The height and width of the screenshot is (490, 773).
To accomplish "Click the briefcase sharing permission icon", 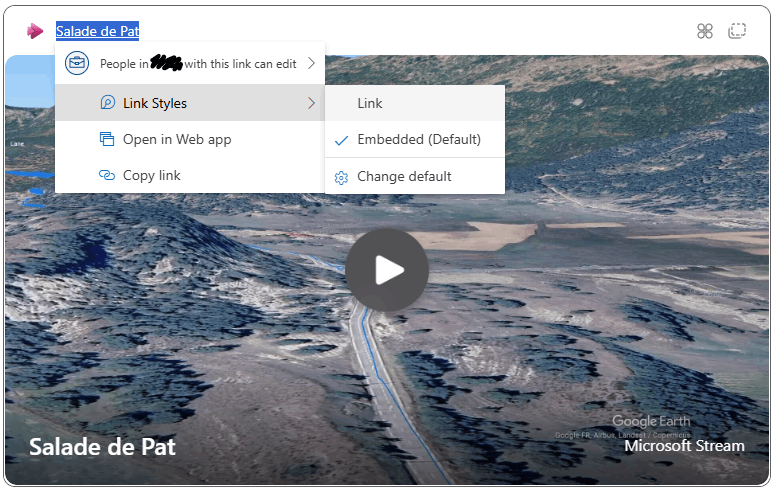I will point(77,63).
